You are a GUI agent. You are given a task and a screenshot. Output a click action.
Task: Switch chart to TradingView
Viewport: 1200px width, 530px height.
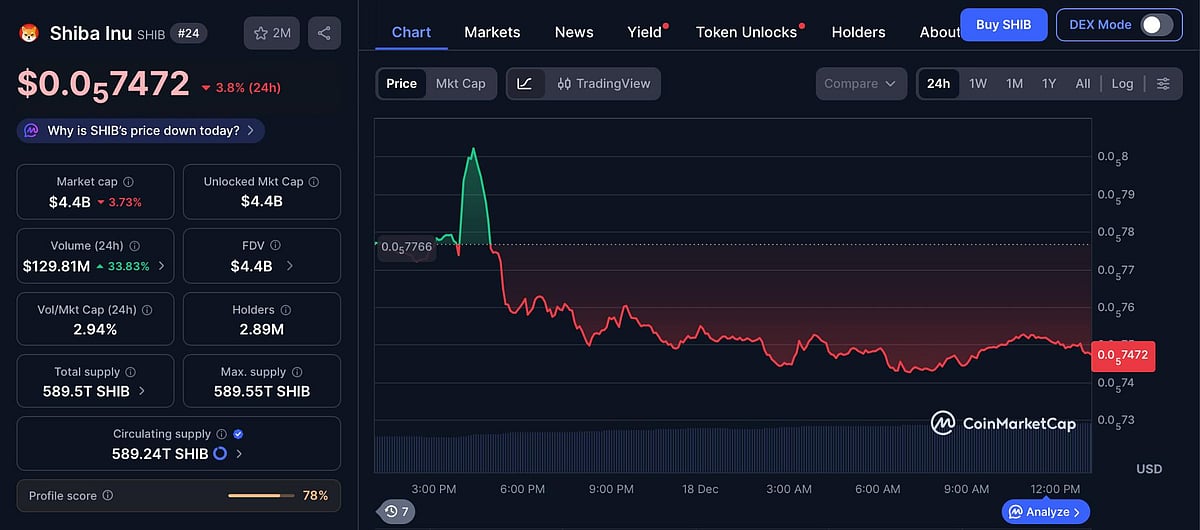604,84
